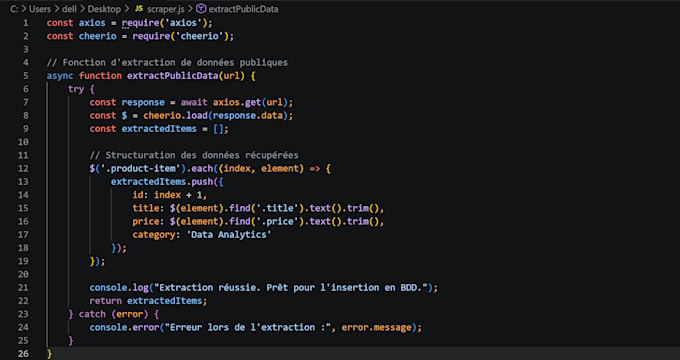Click the '.product-item' selector string
The image size is (680, 360).
point(141,168)
